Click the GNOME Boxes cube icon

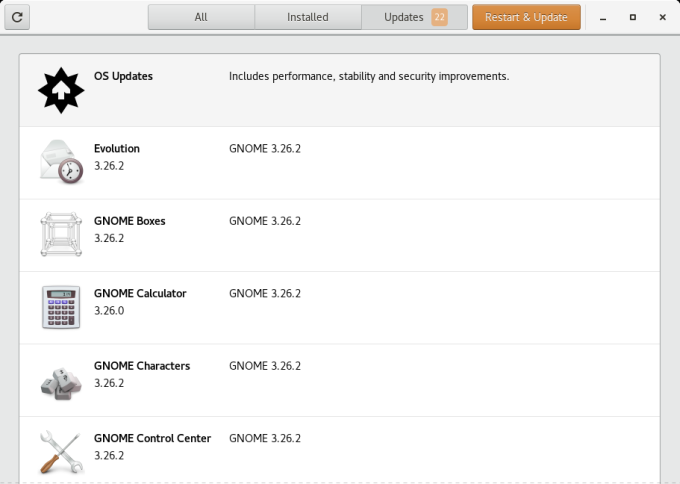(60, 234)
